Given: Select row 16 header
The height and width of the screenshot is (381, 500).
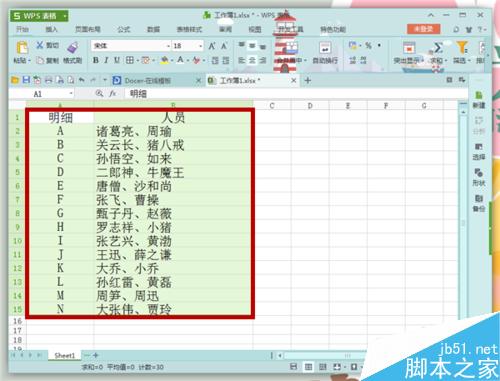Looking at the screenshot, I should click(x=17, y=321).
